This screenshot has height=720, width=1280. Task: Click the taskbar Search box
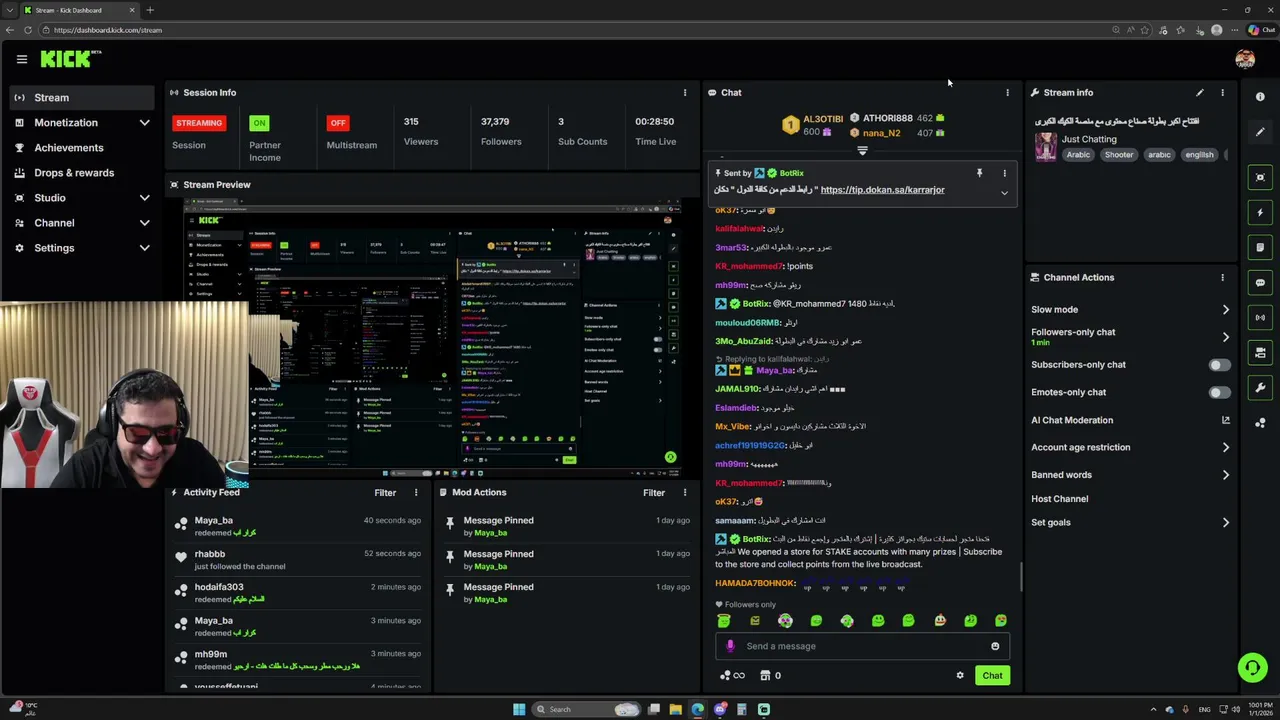585,709
